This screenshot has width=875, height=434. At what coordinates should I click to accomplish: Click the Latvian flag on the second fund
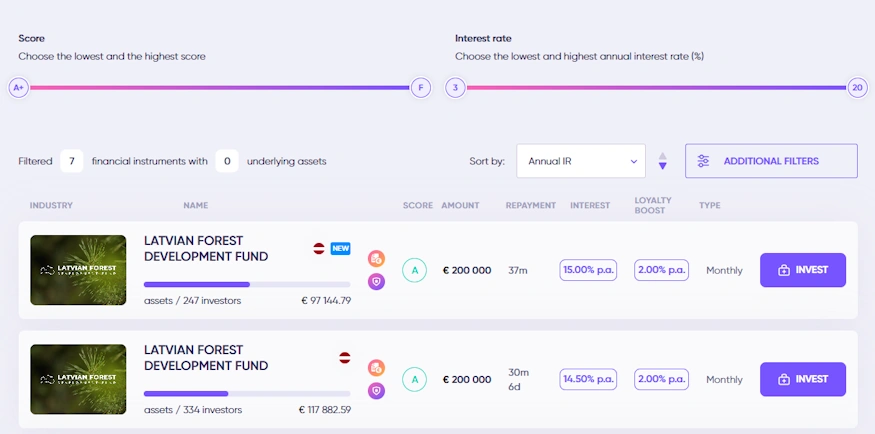(x=344, y=357)
